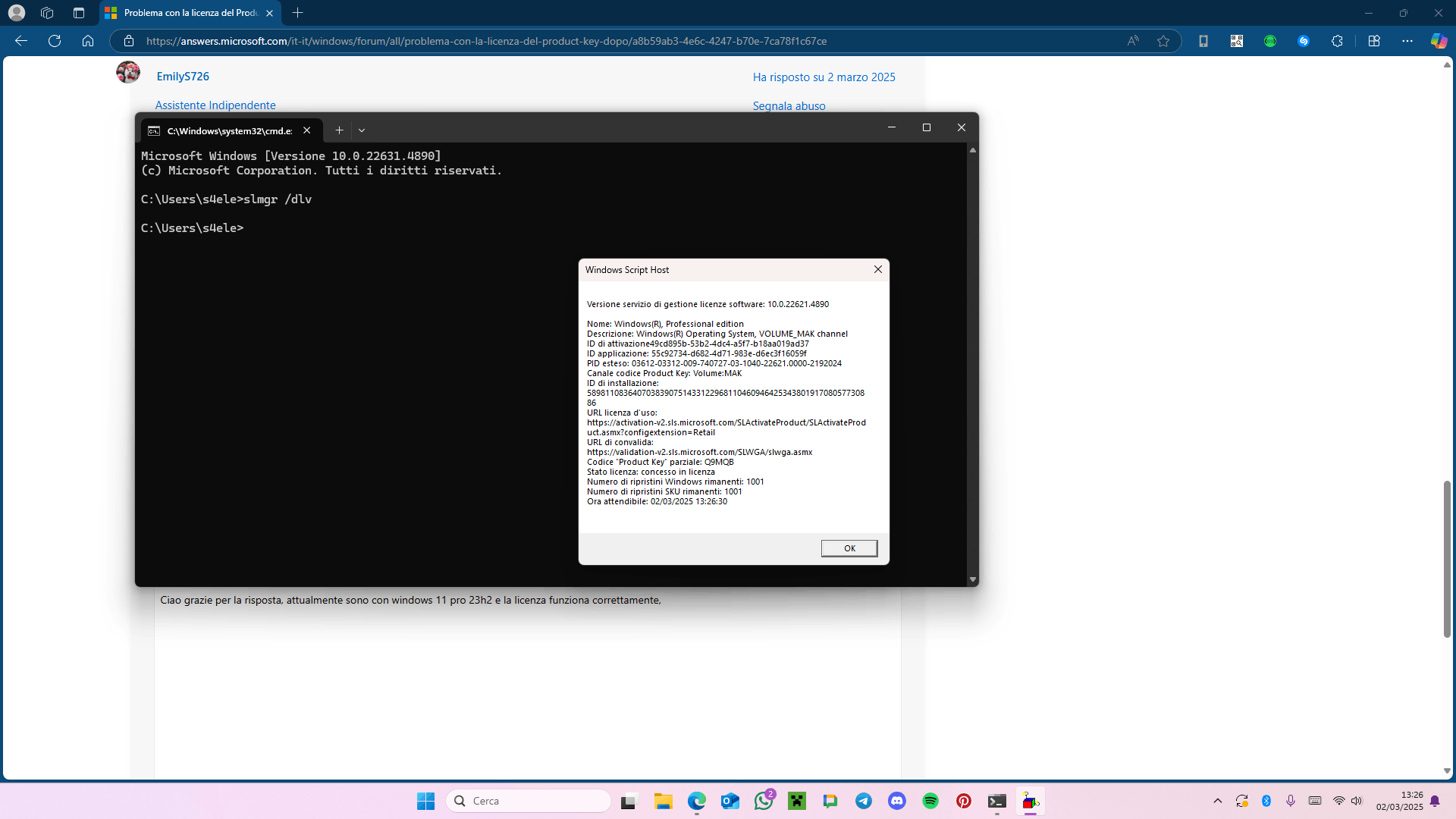The image size is (1456, 819).
Task: Open the Collections icon in toolbar
Action: pyautogui.click(x=1374, y=41)
